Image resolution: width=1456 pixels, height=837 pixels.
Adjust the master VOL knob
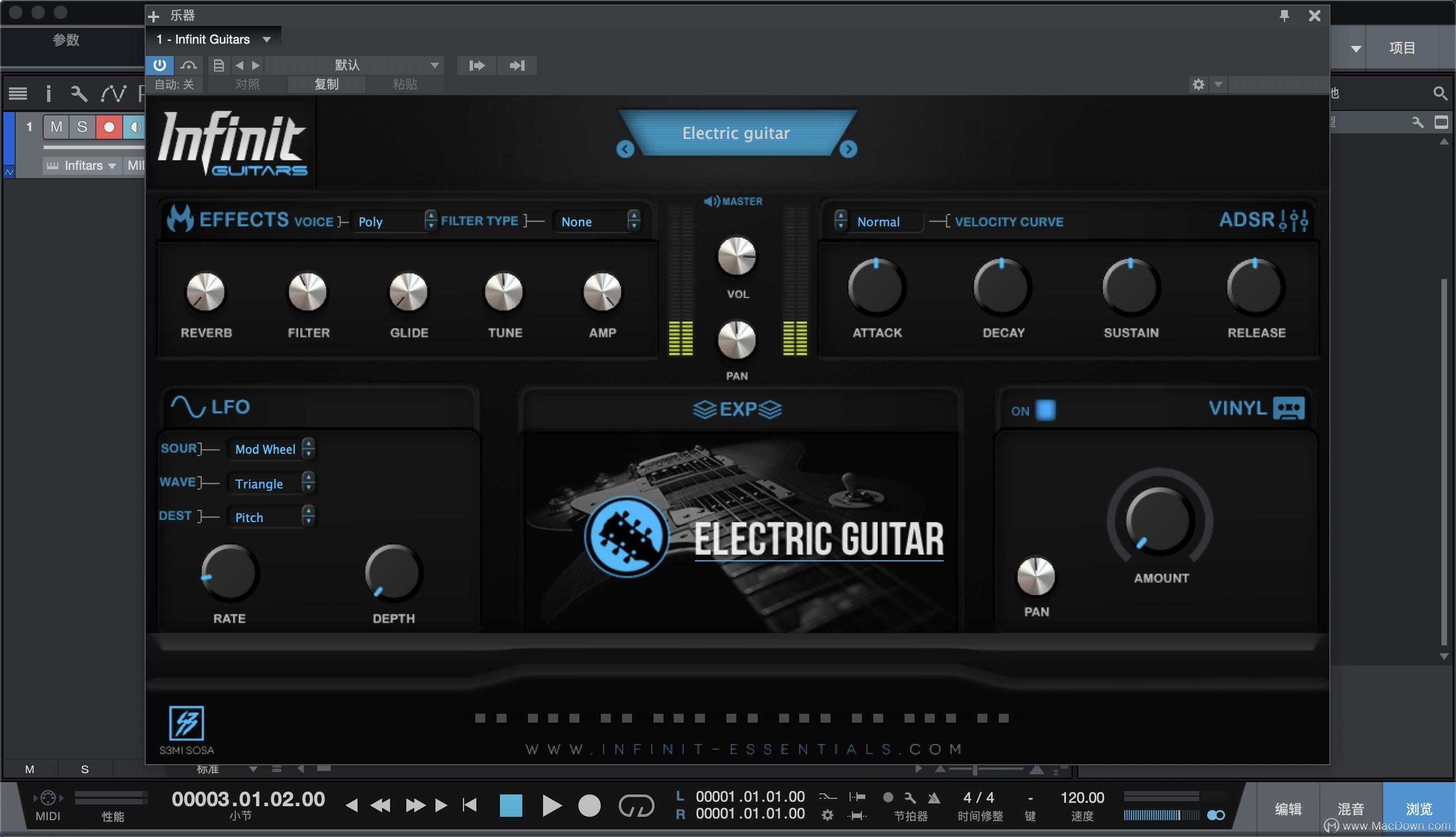tap(736, 255)
